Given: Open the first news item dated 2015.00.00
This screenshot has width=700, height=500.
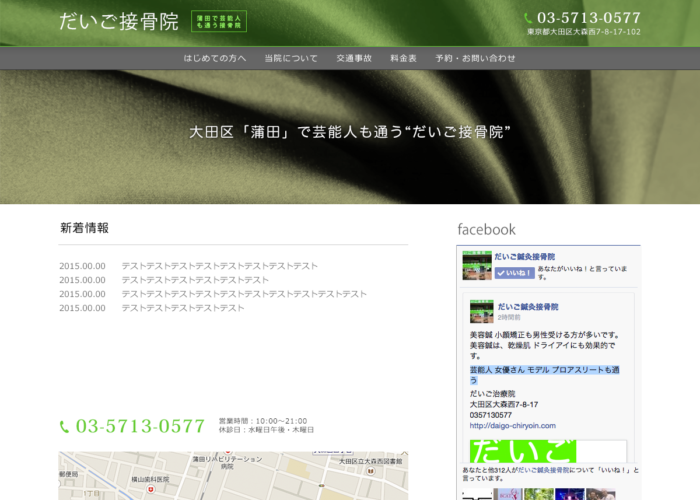Looking at the screenshot, I should coord(219,266).
